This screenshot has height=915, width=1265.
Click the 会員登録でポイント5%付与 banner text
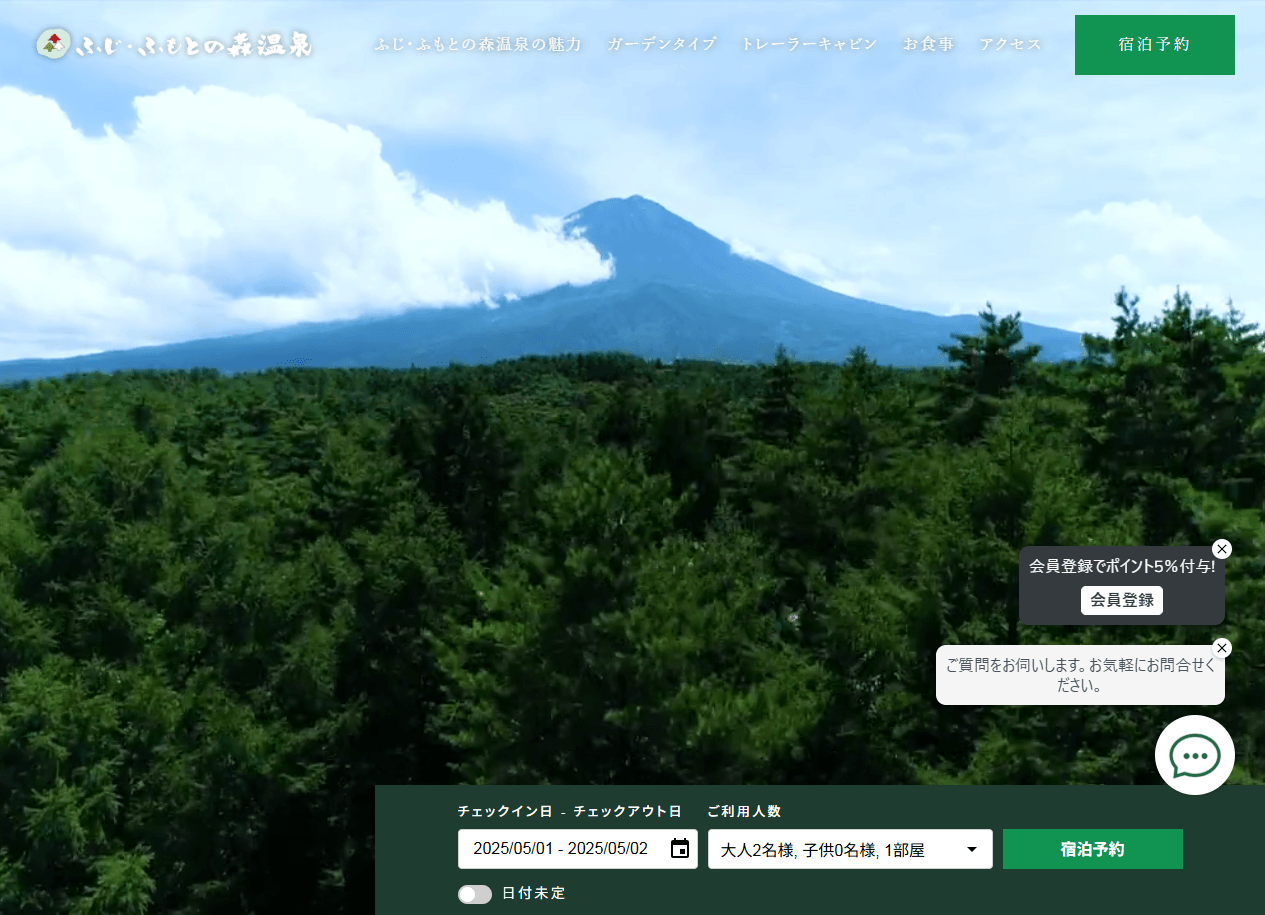click(x=1121, y=567)
